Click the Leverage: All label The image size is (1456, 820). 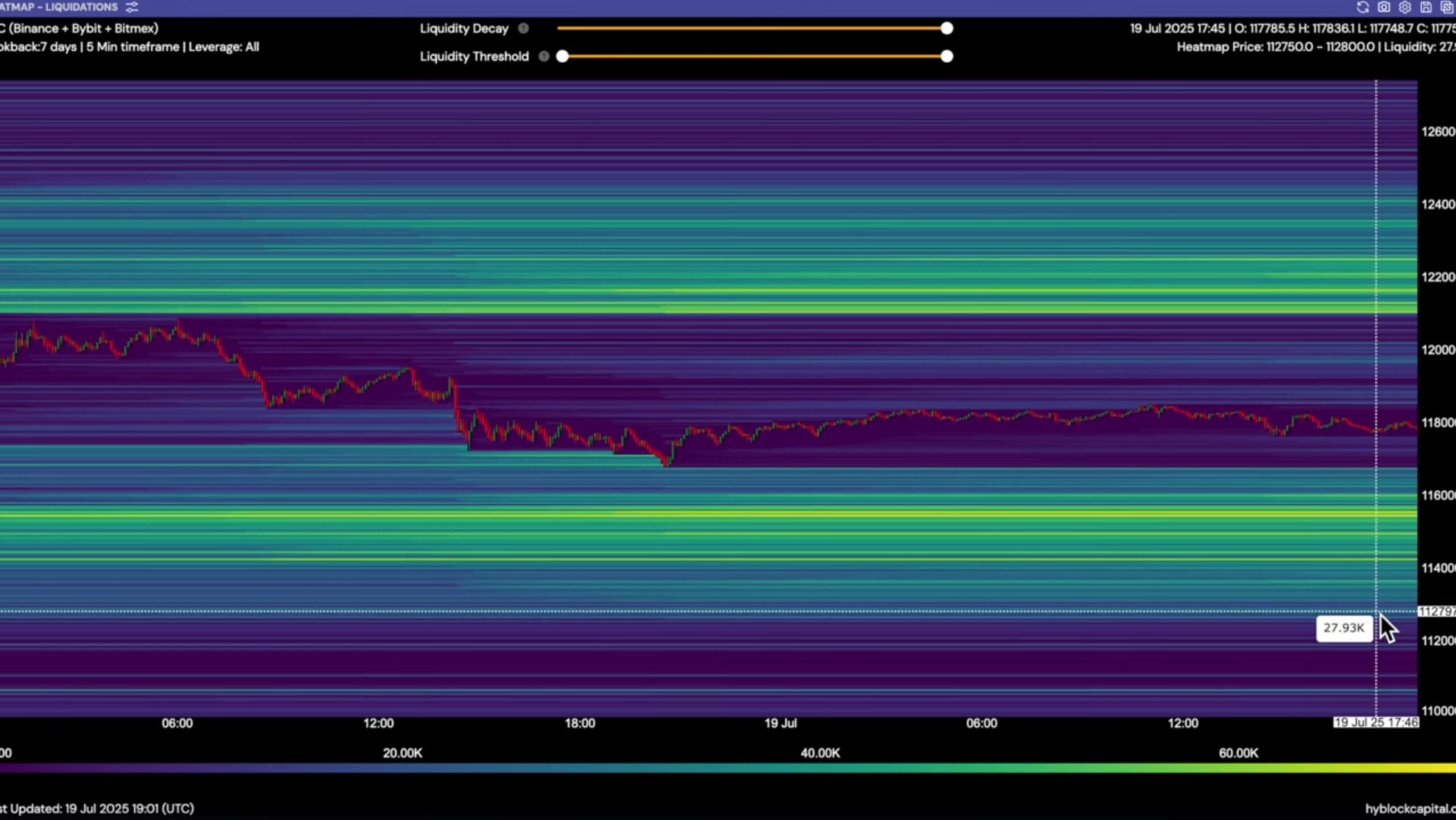[x=224, y=47]
